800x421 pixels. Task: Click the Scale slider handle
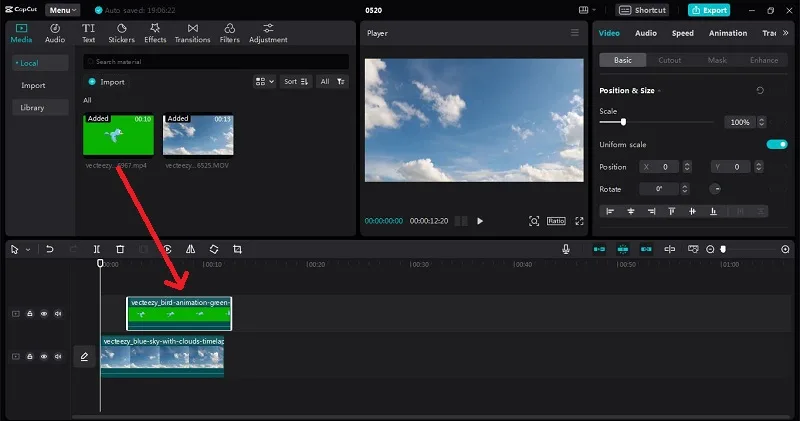point(623,122)
